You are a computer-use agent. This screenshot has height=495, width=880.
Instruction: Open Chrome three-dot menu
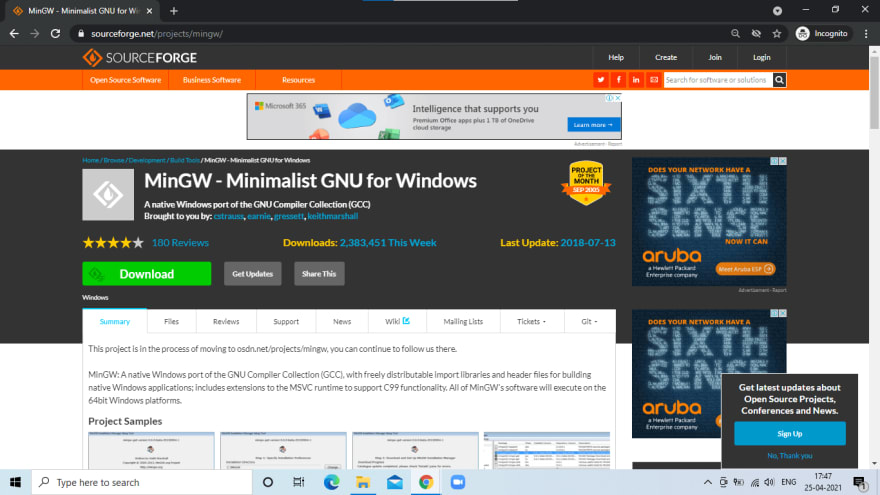(866, 34)
